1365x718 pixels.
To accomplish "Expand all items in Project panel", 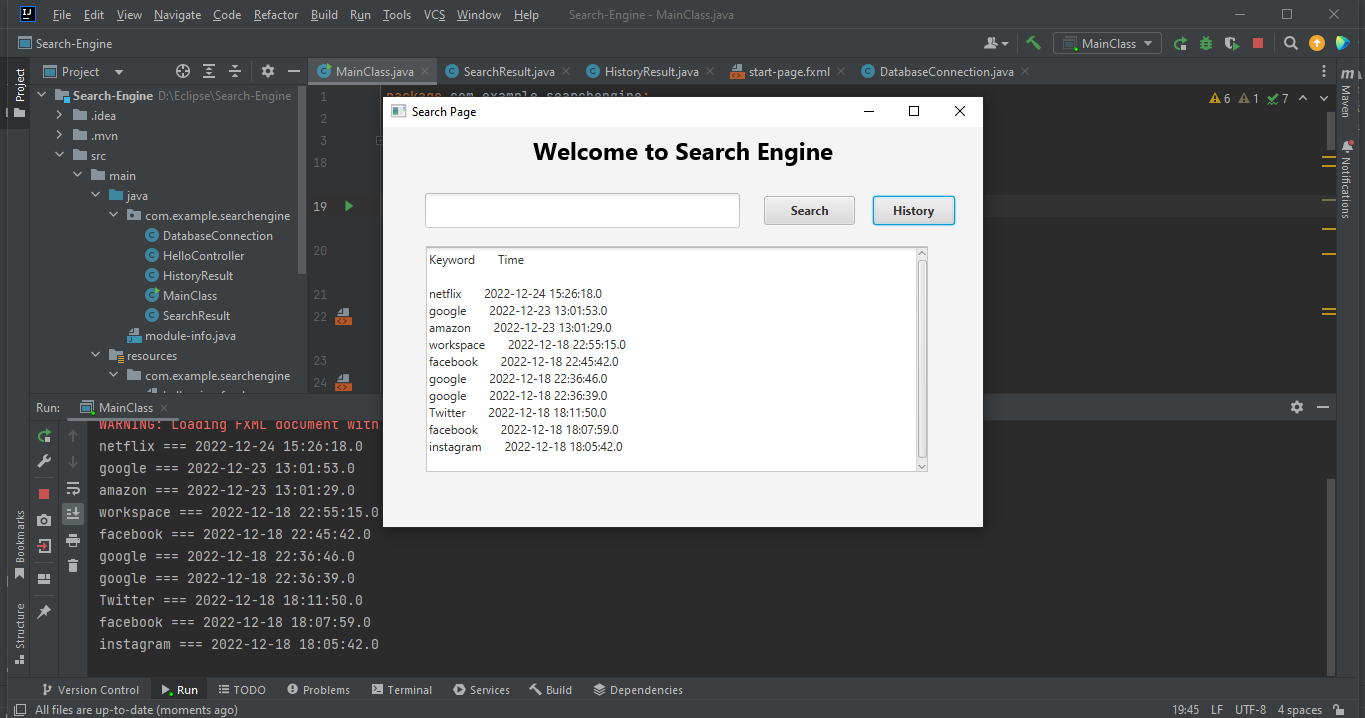I will [209, 71].
